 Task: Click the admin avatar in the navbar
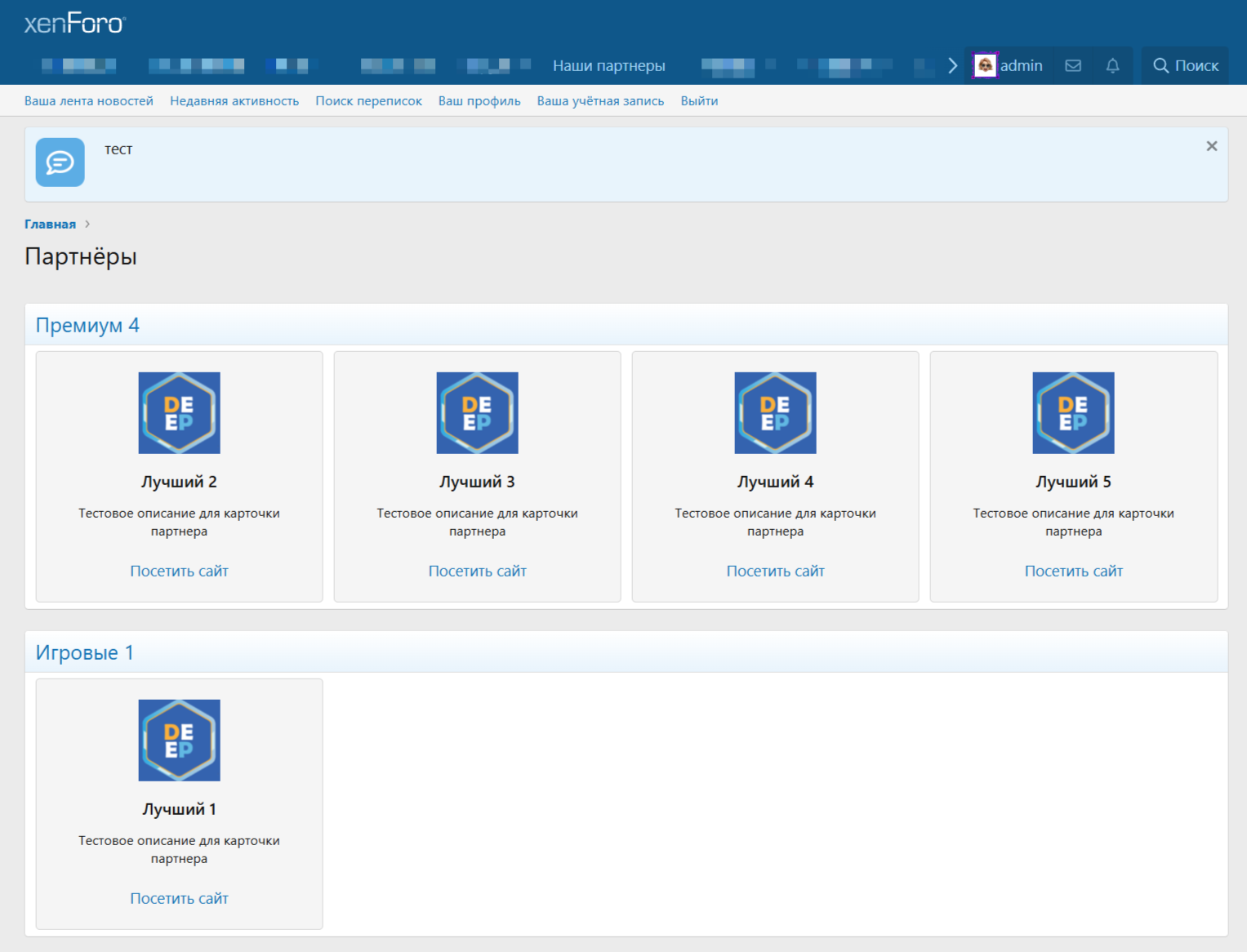tap(986, 66)
